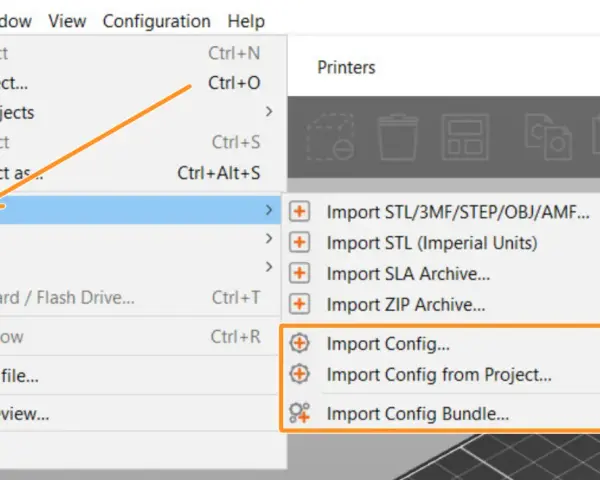Click the Delete selected object toolbar icon
This screenshot has width=600, height=480.
coord(331,137)
